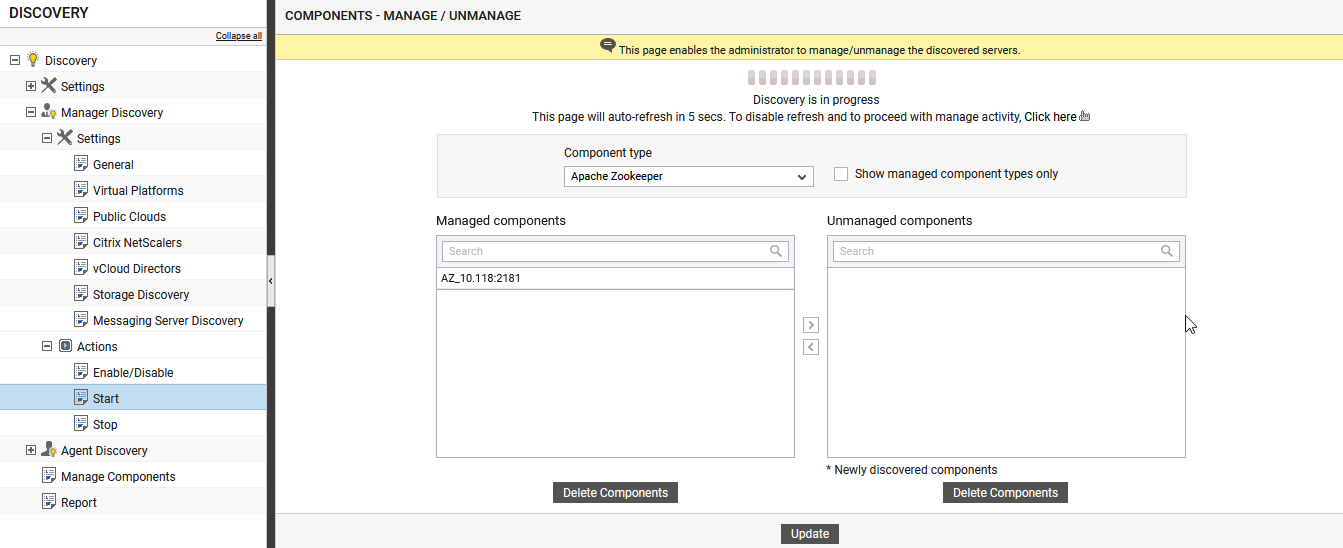Screen dimensions: 1343x548
Task: Click the Update button
Action: [x=810, y=534]
